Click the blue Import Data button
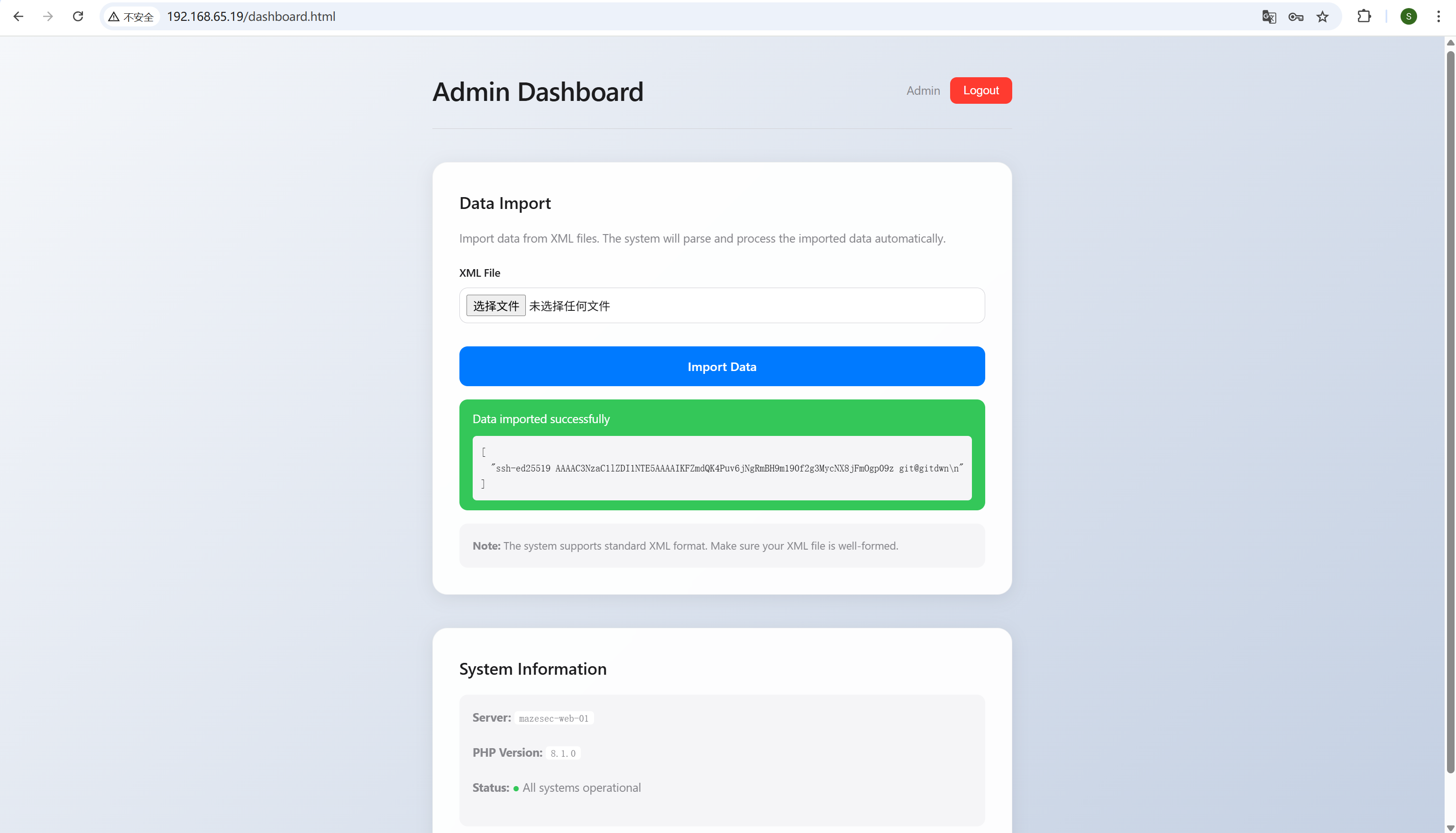Screen dimensions: 1456x833 722,366
